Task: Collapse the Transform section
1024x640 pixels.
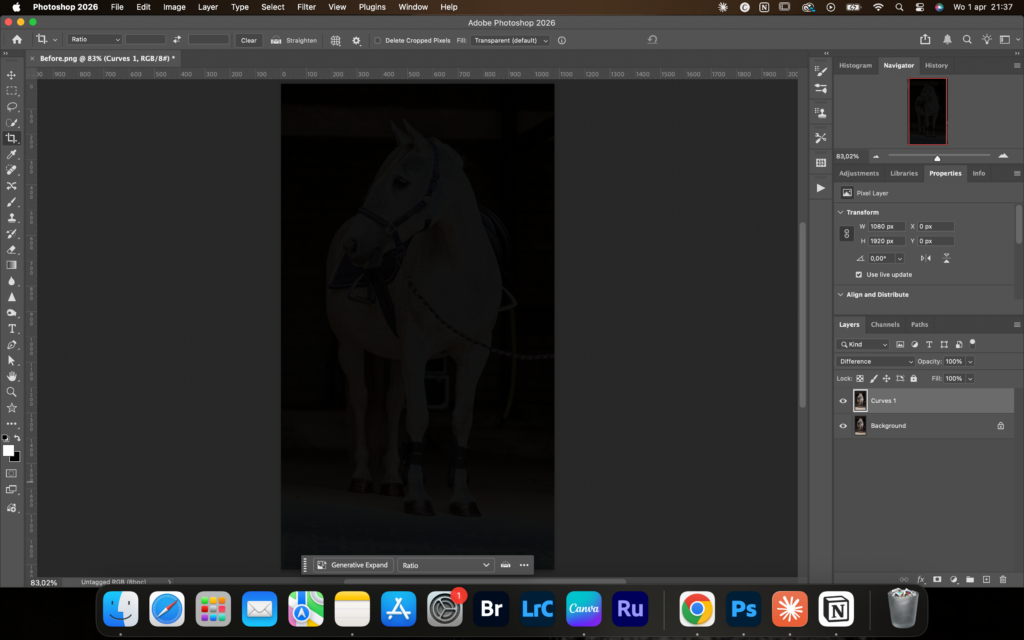Action: click(x=840, y=212)
